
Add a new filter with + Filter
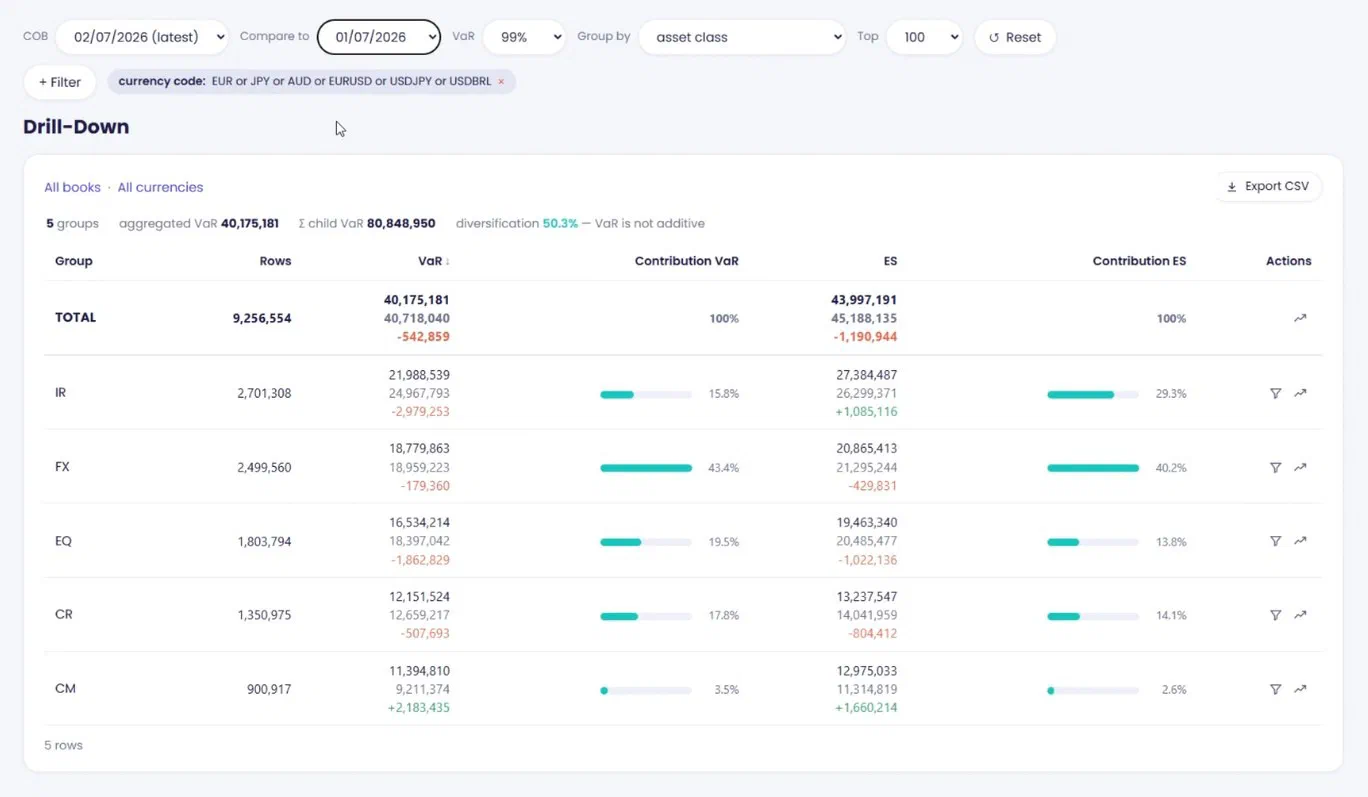tap(60, 82)
